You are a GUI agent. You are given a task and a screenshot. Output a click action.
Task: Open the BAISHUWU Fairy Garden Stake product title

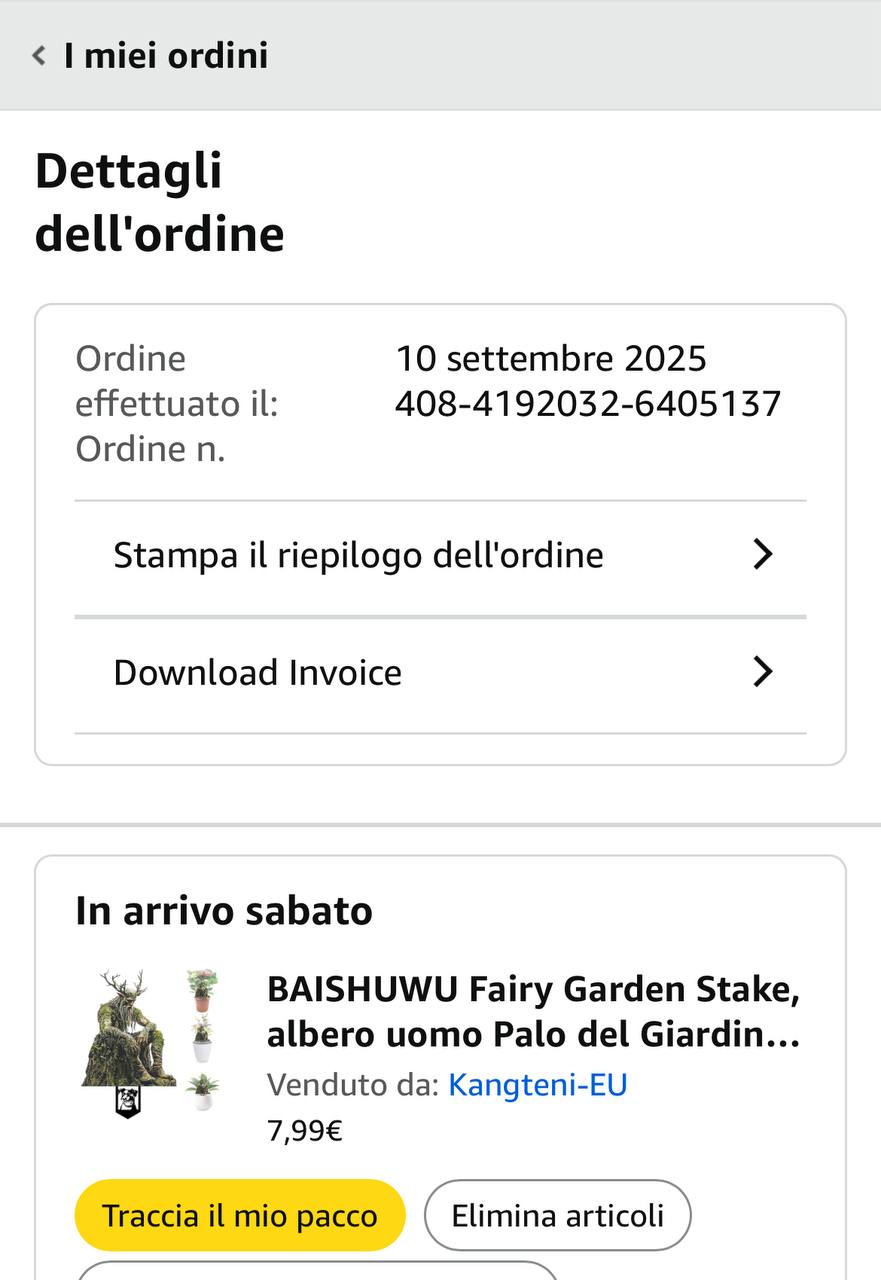[534, 1012]
